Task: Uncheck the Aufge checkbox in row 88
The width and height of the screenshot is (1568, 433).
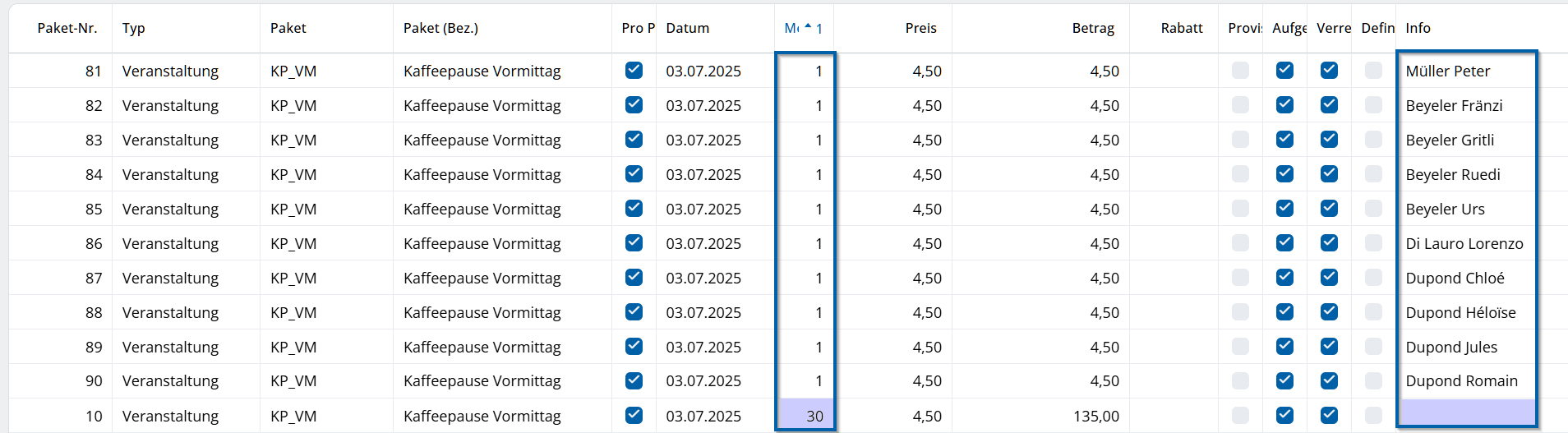Action: (1284, 312)
